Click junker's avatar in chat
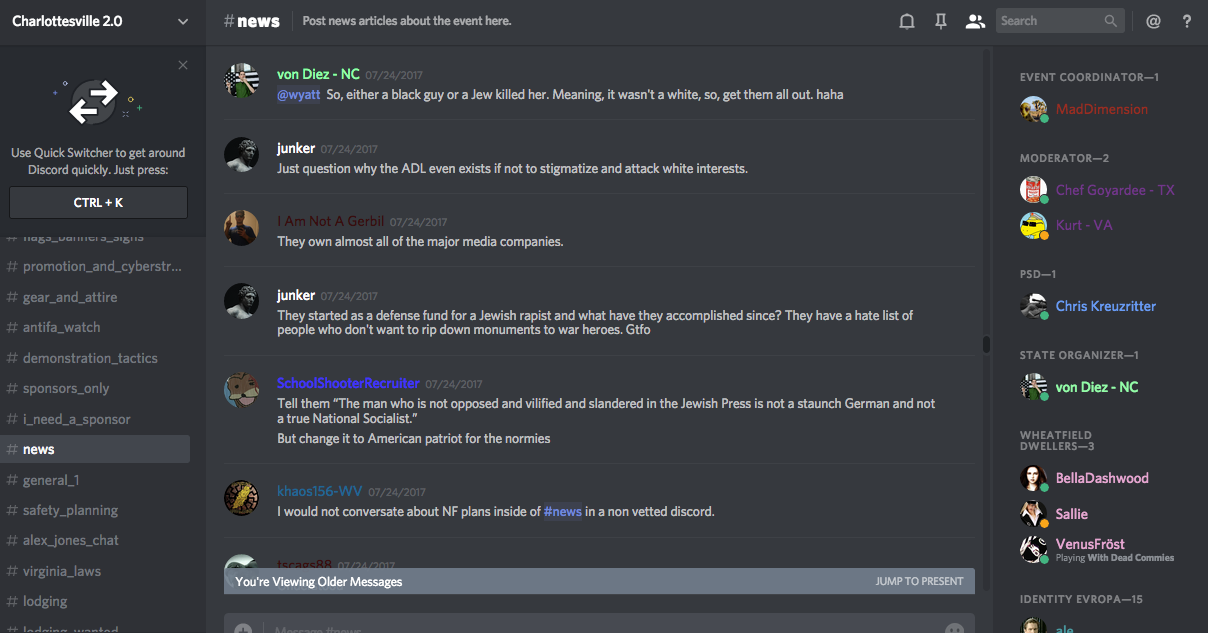Screen dimensions: 1208x633 pos(241,155)
